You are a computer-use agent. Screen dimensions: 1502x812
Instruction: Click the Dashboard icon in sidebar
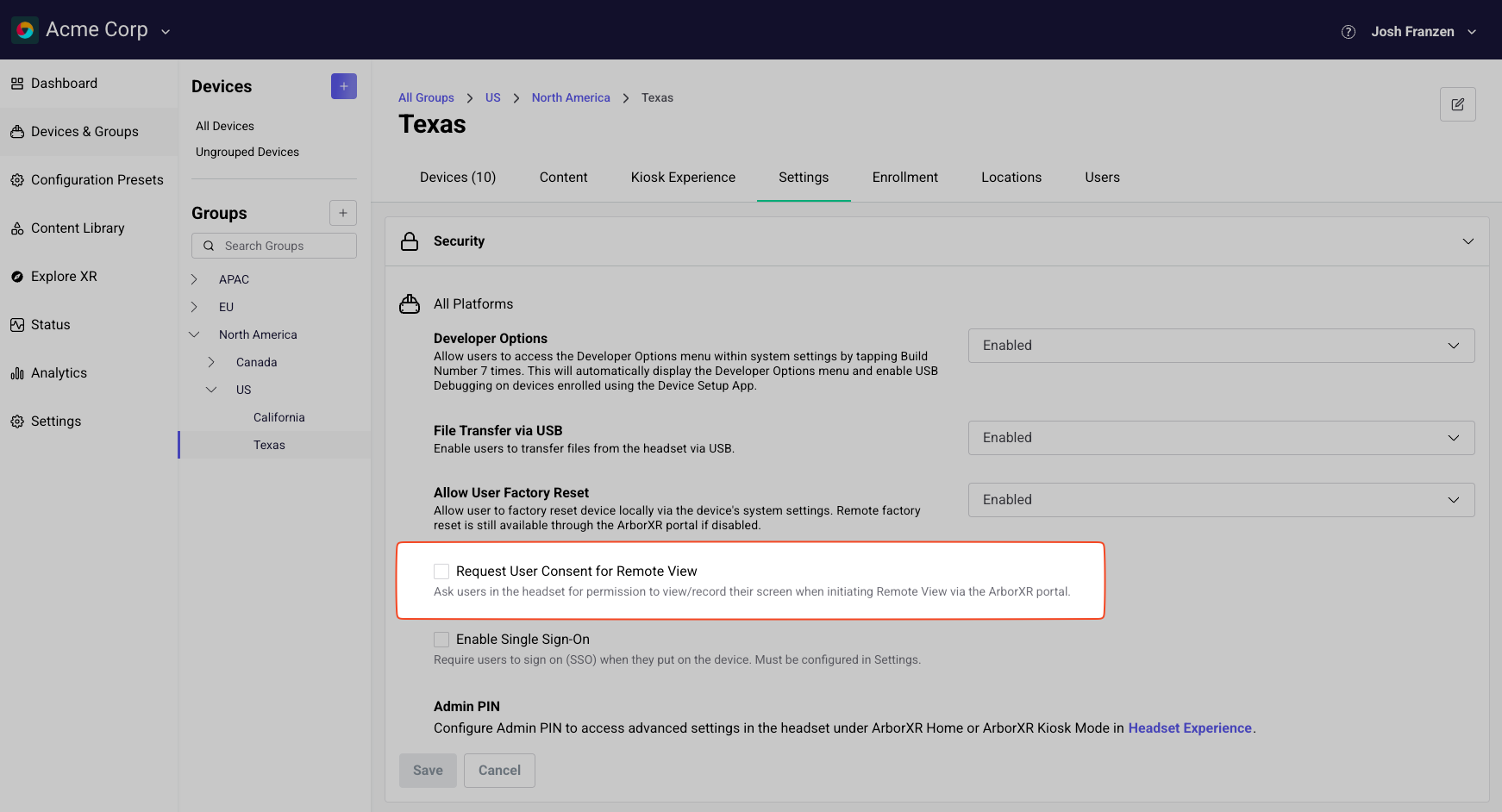(x=17, y=84)
